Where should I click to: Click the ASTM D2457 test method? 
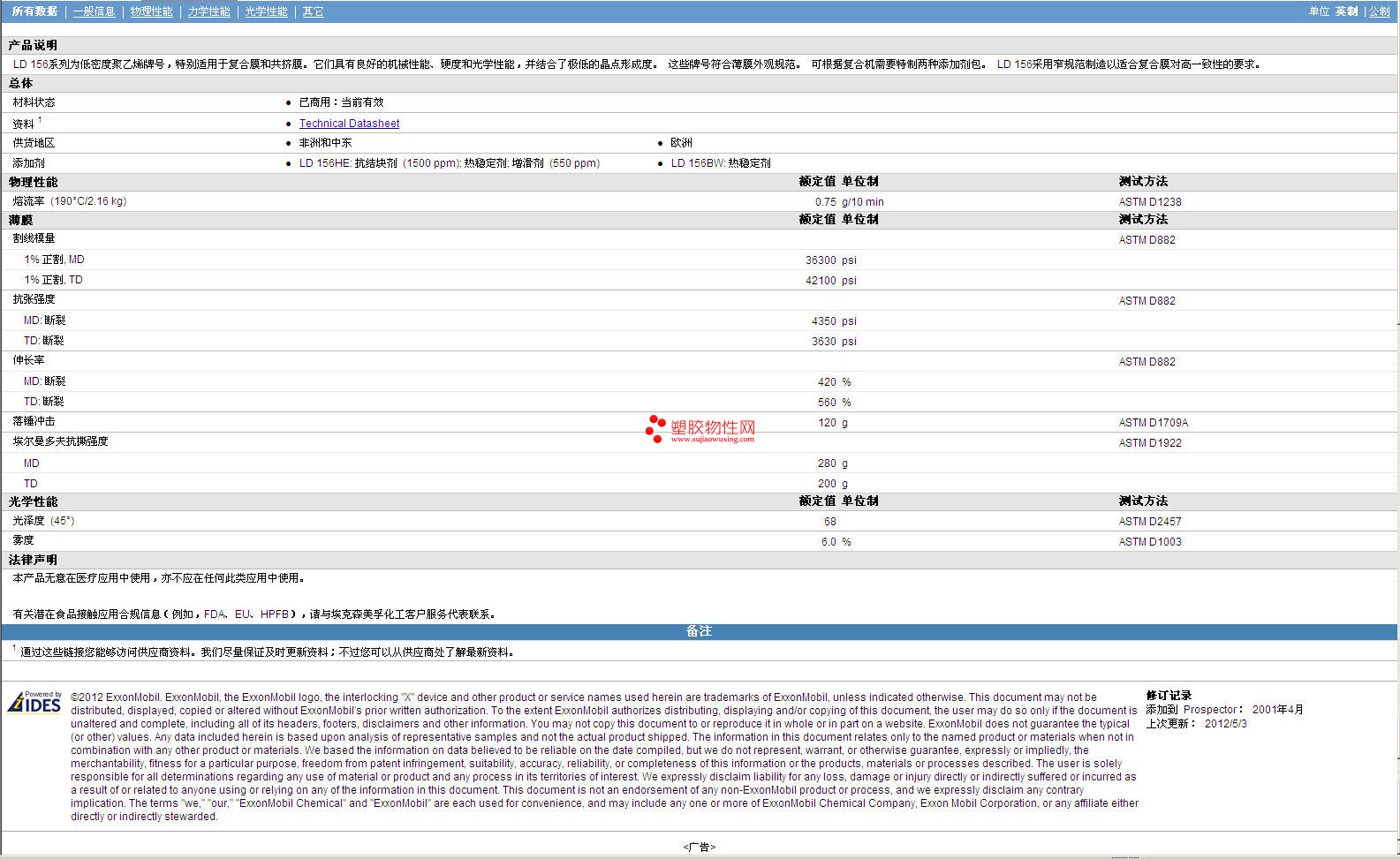[1150, 522]
